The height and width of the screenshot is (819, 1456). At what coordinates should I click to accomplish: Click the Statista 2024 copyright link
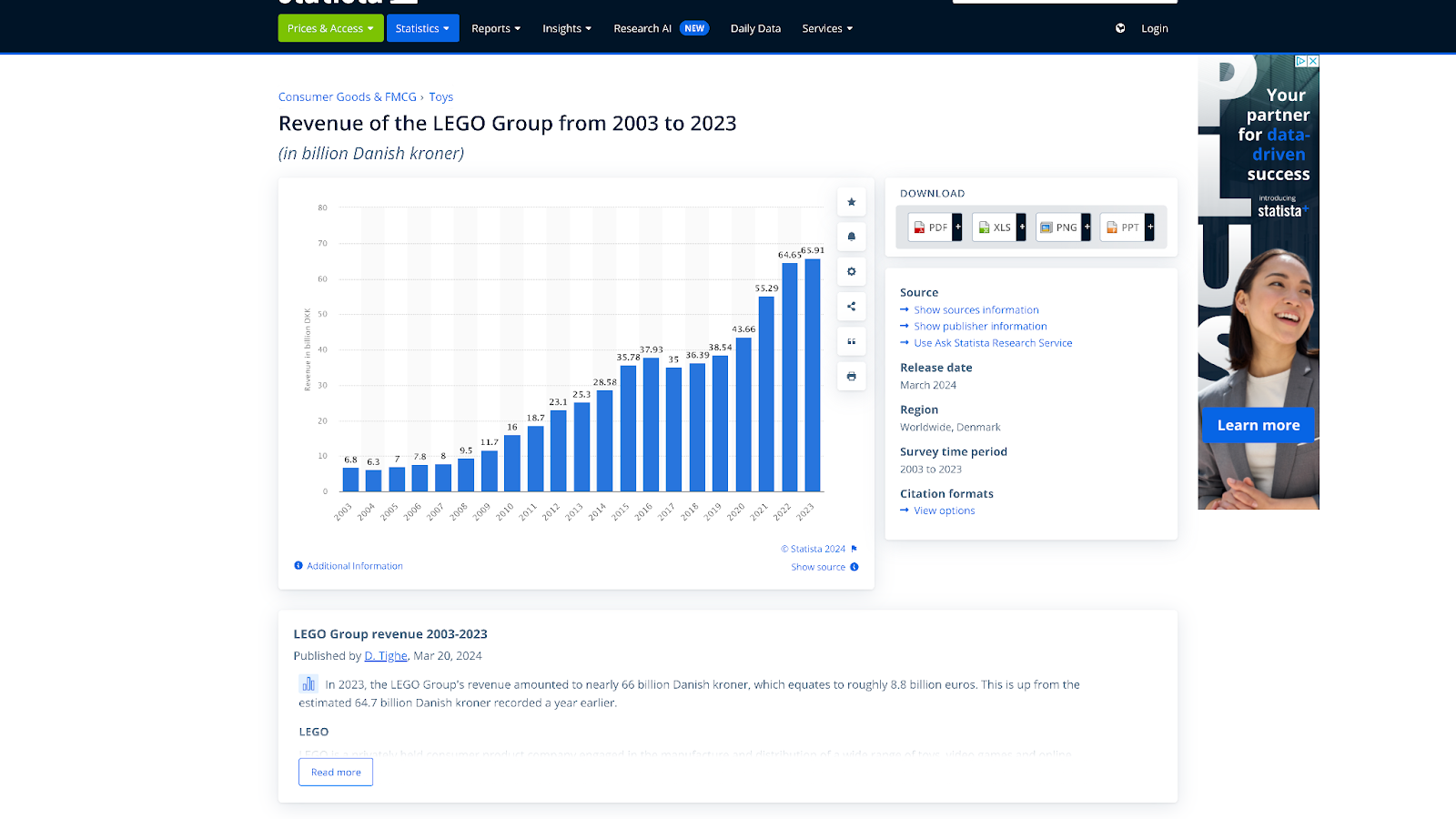814,549
